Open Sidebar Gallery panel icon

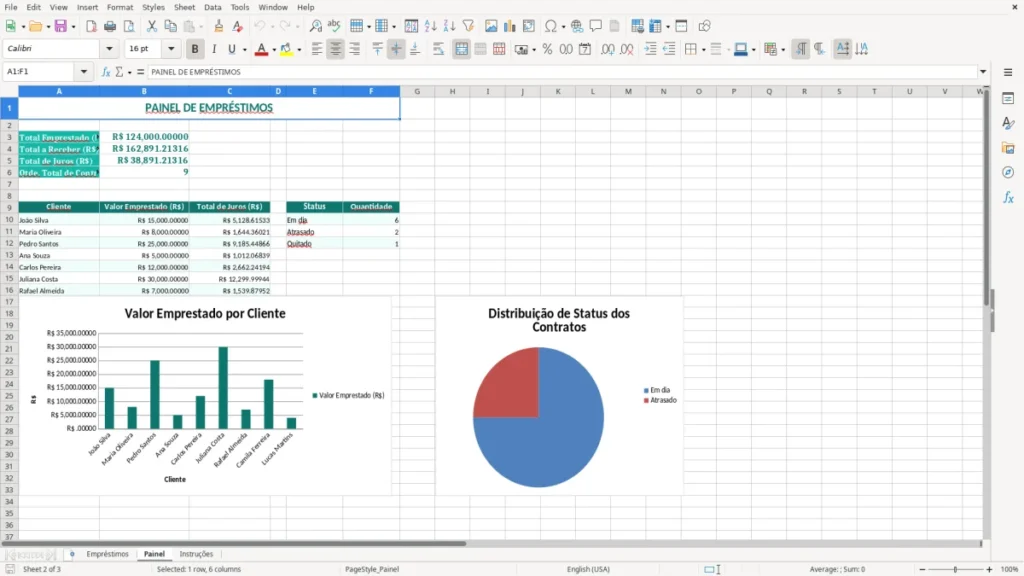click(x=1008, y=148)
